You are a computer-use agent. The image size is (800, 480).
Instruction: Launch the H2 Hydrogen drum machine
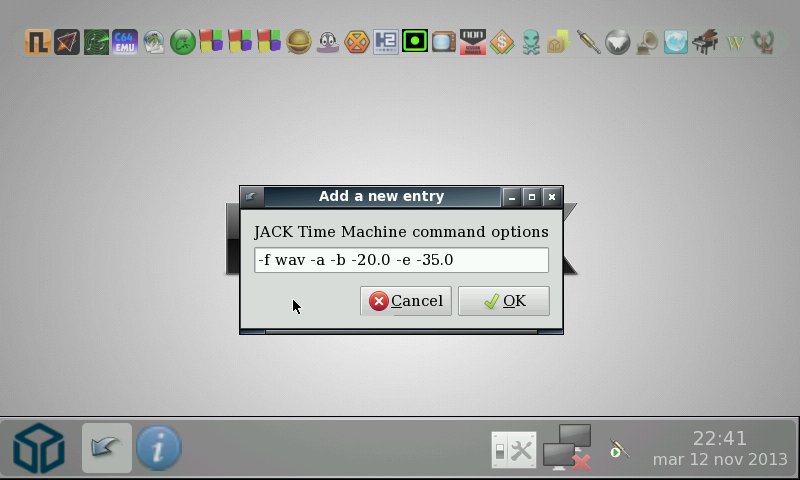click(386, 42)
